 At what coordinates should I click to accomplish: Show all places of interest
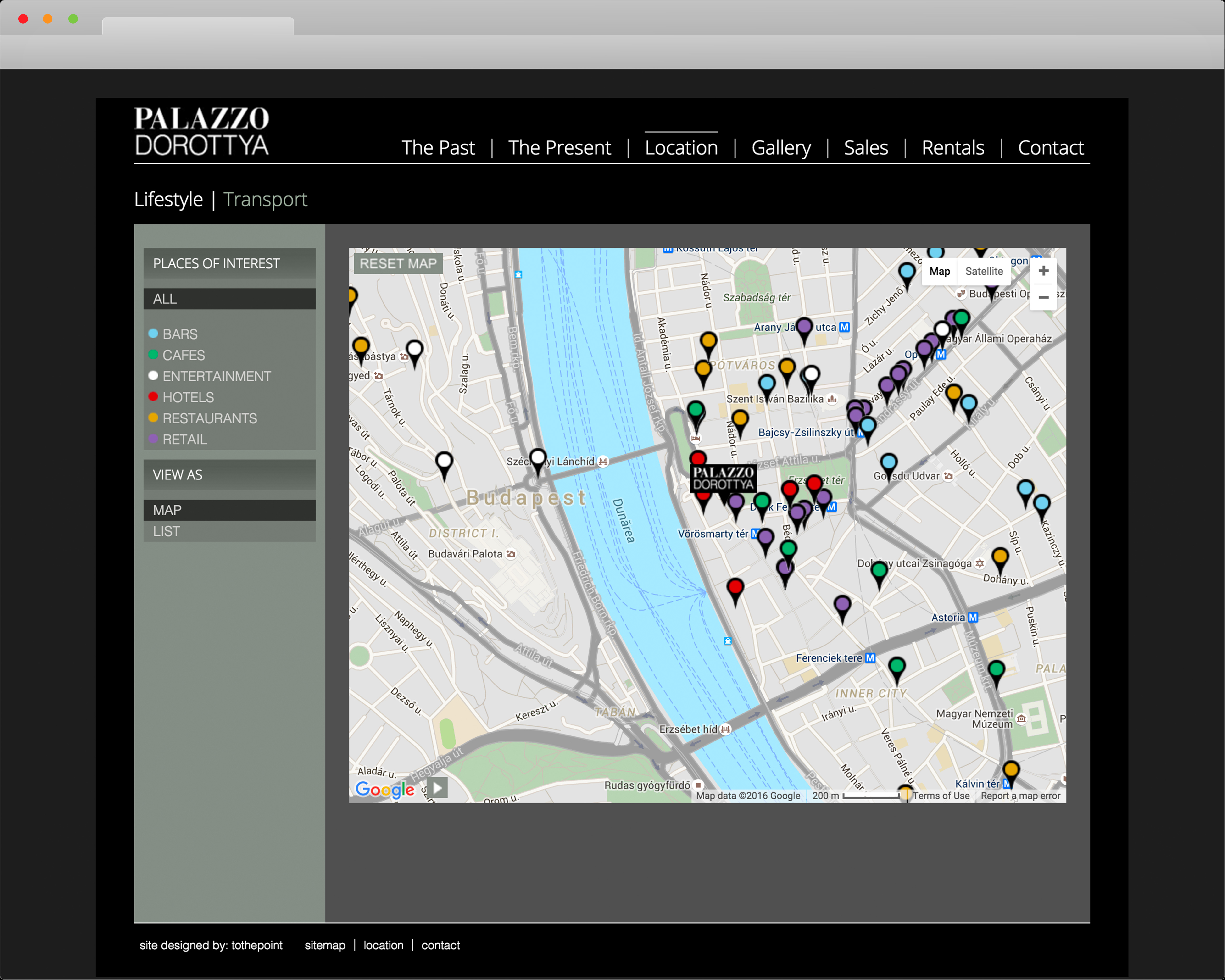pos(229,299)
